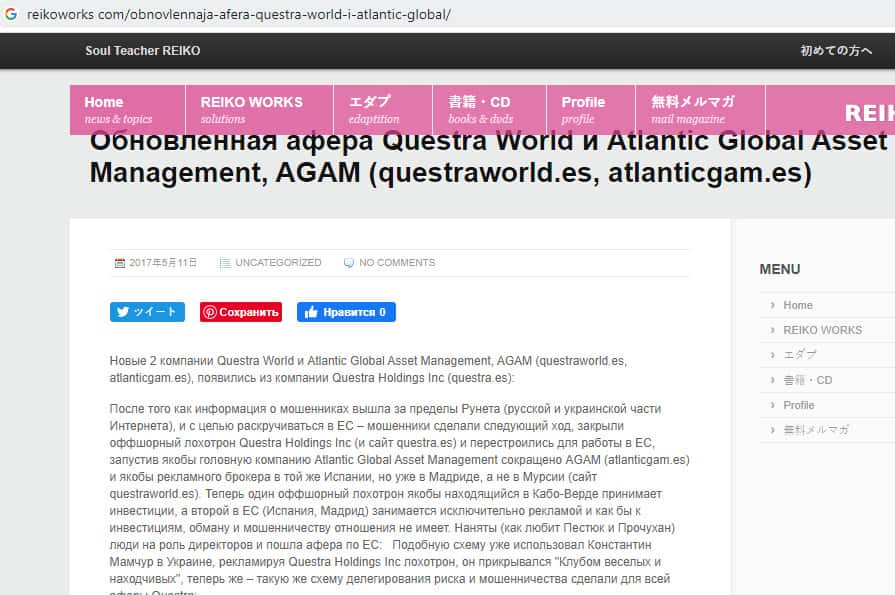This screenshot has width=895, height=595.
Task: Click chevron arrow beside sidebar 無料メルマガ
Action: (x=772, y=430)
